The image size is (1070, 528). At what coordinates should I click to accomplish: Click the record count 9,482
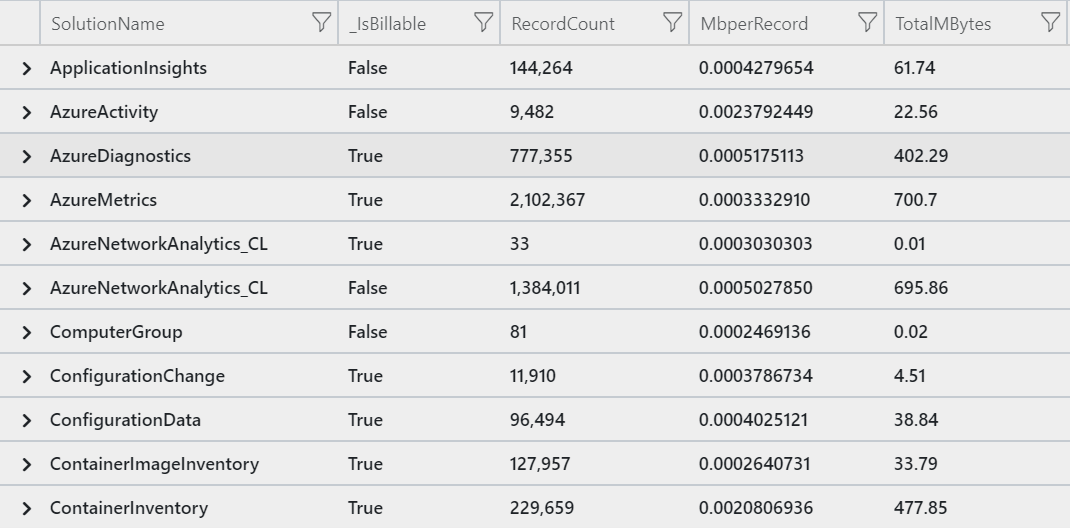(x=532, y=112)
